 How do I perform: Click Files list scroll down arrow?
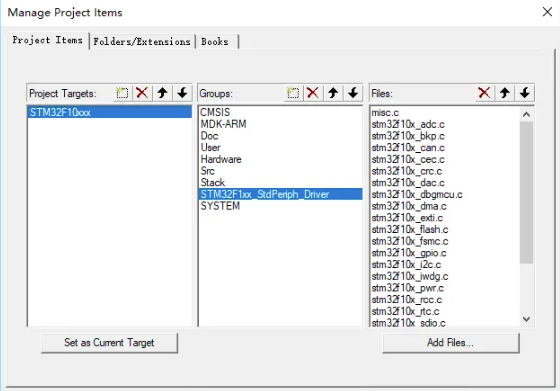526,319
